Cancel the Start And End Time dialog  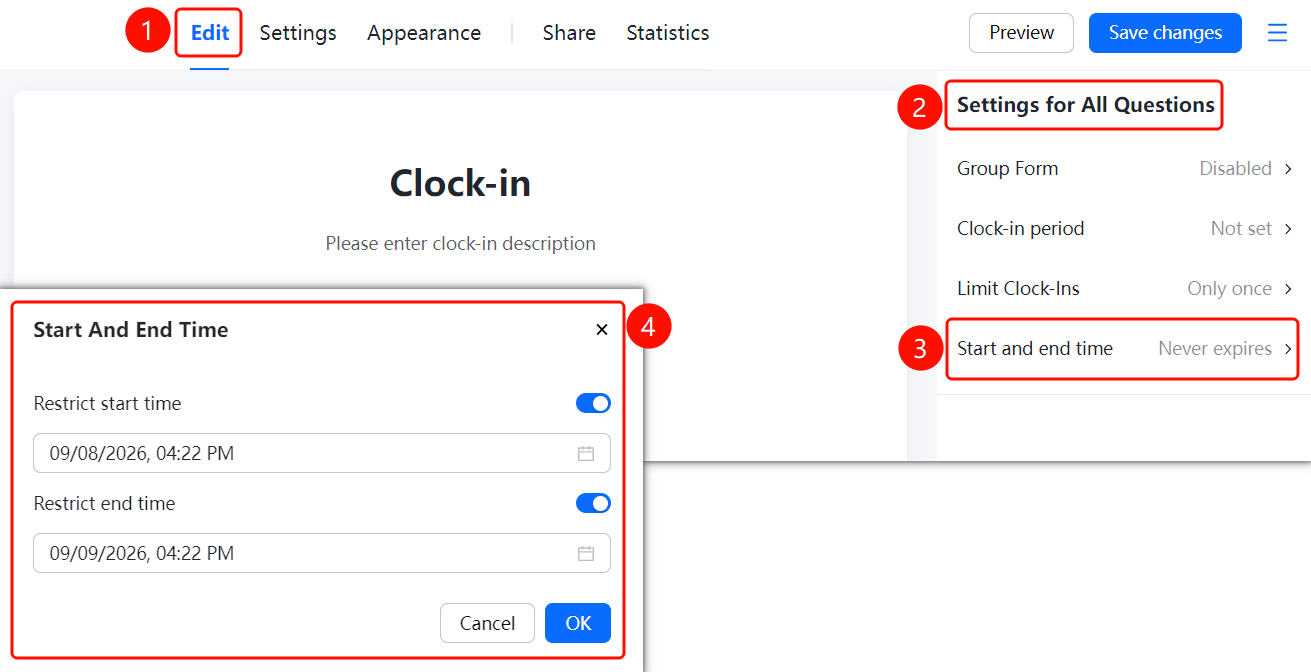click(487, 623)
